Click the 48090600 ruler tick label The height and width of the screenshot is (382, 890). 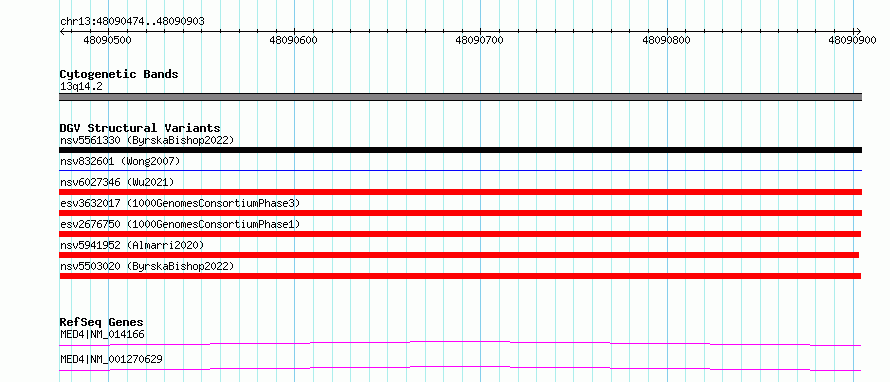293,40
